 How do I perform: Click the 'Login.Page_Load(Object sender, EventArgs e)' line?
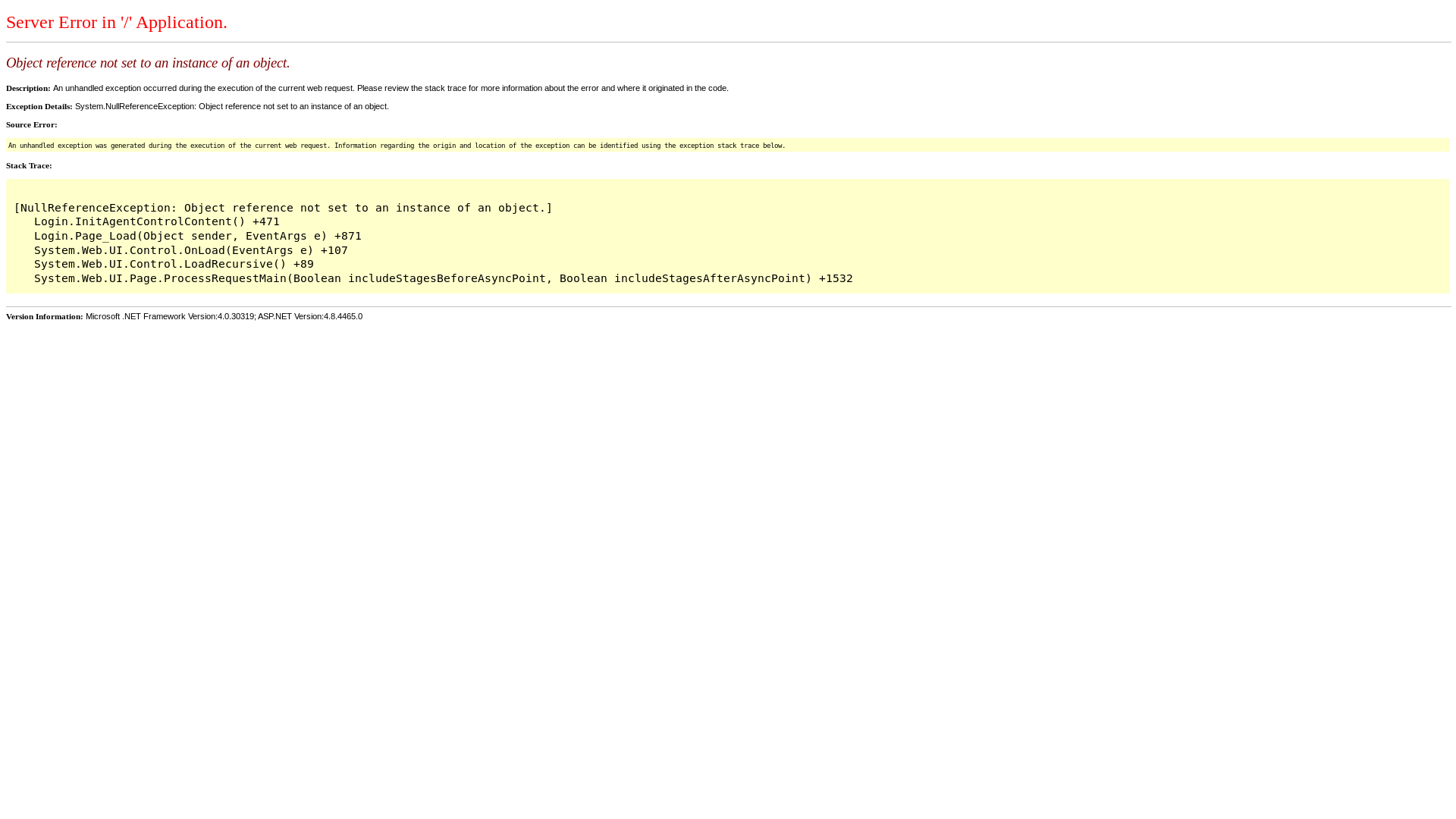pyautogui.click(x=198, y=236)
